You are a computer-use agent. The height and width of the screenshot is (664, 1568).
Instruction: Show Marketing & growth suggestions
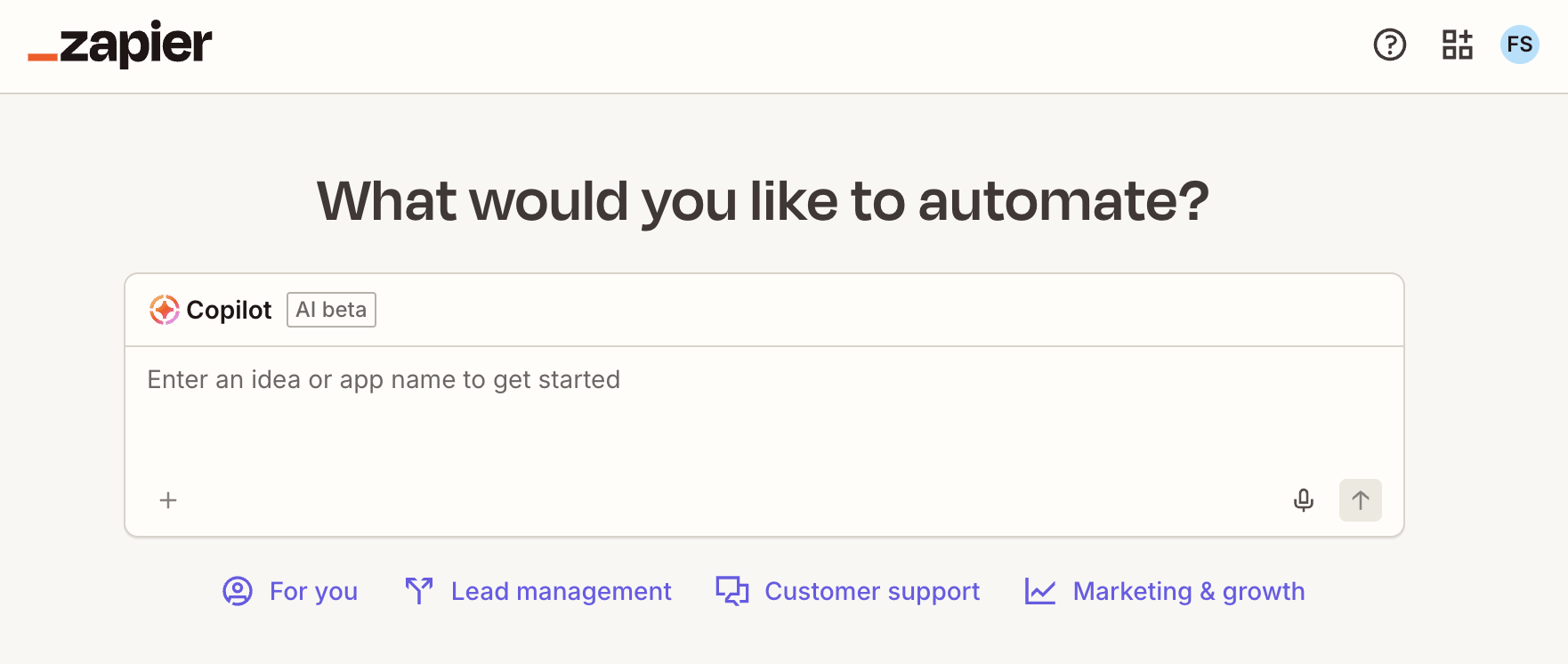point(1188,591)
